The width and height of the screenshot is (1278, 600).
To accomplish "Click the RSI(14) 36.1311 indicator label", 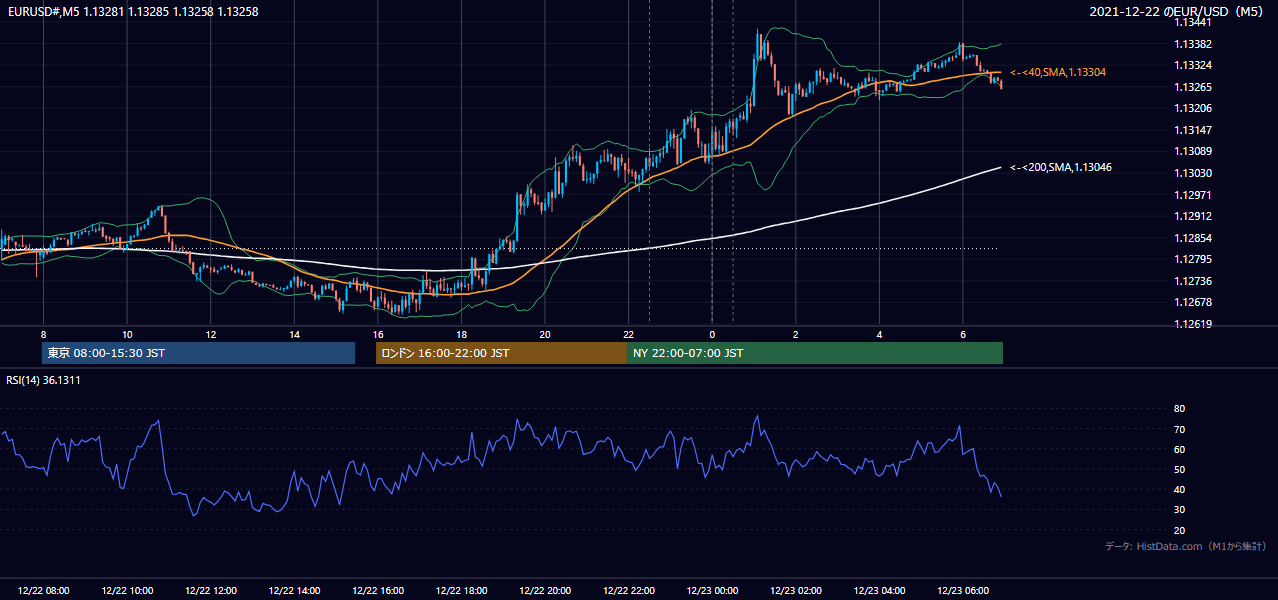I will pyautogui.click(x=43, y=380).
